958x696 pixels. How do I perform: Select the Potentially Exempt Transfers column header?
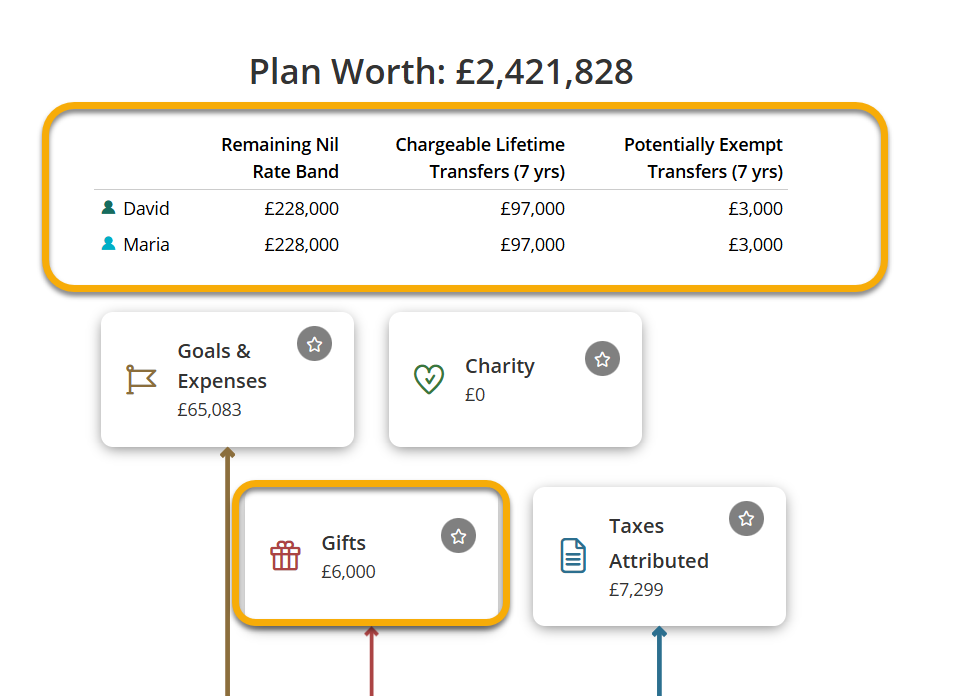703,158
